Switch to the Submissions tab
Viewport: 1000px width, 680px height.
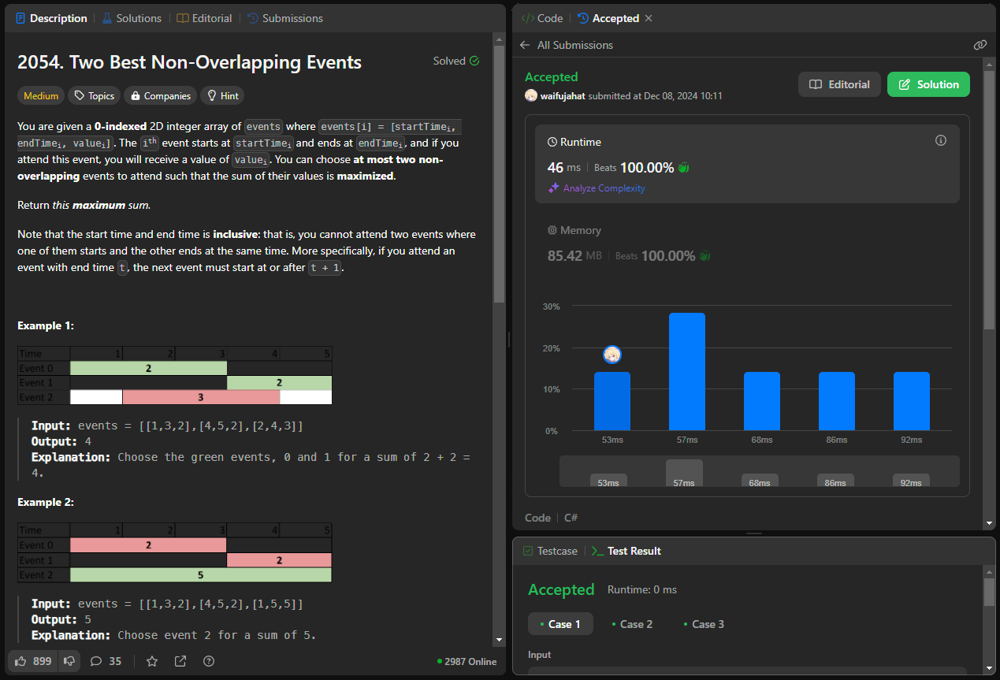point(285,18)
